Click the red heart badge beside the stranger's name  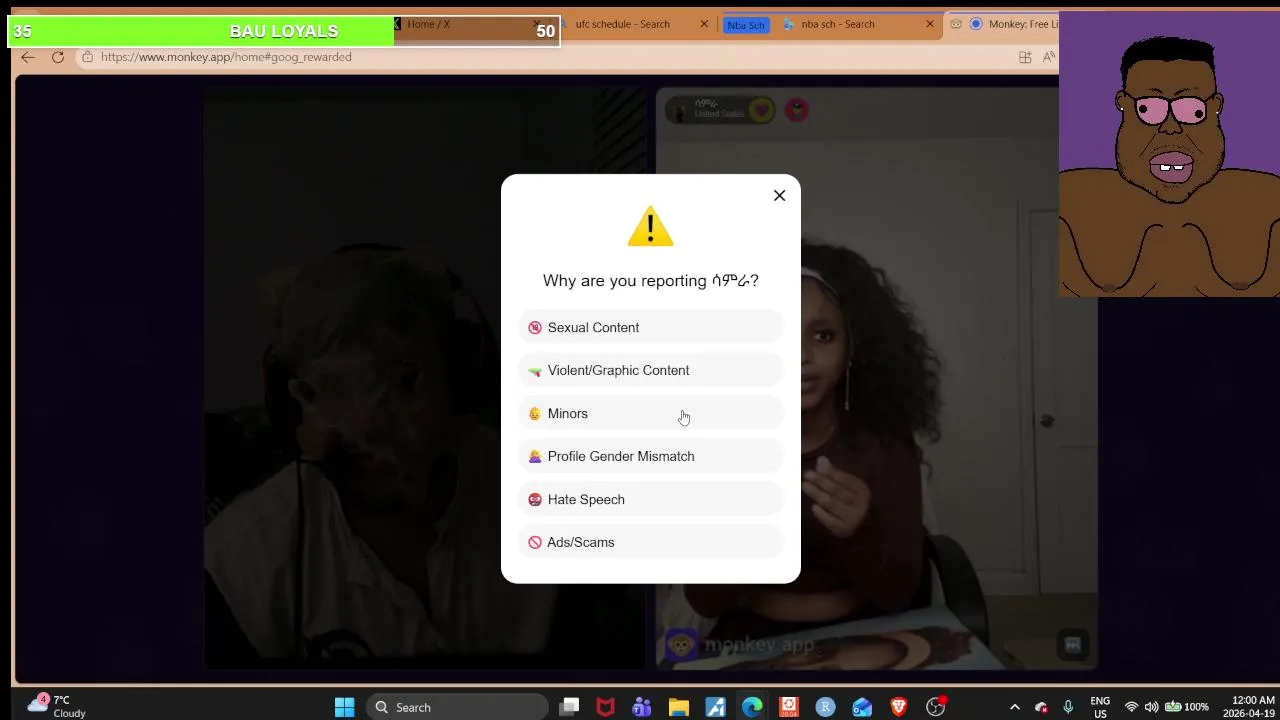click(x=762, y=110)
